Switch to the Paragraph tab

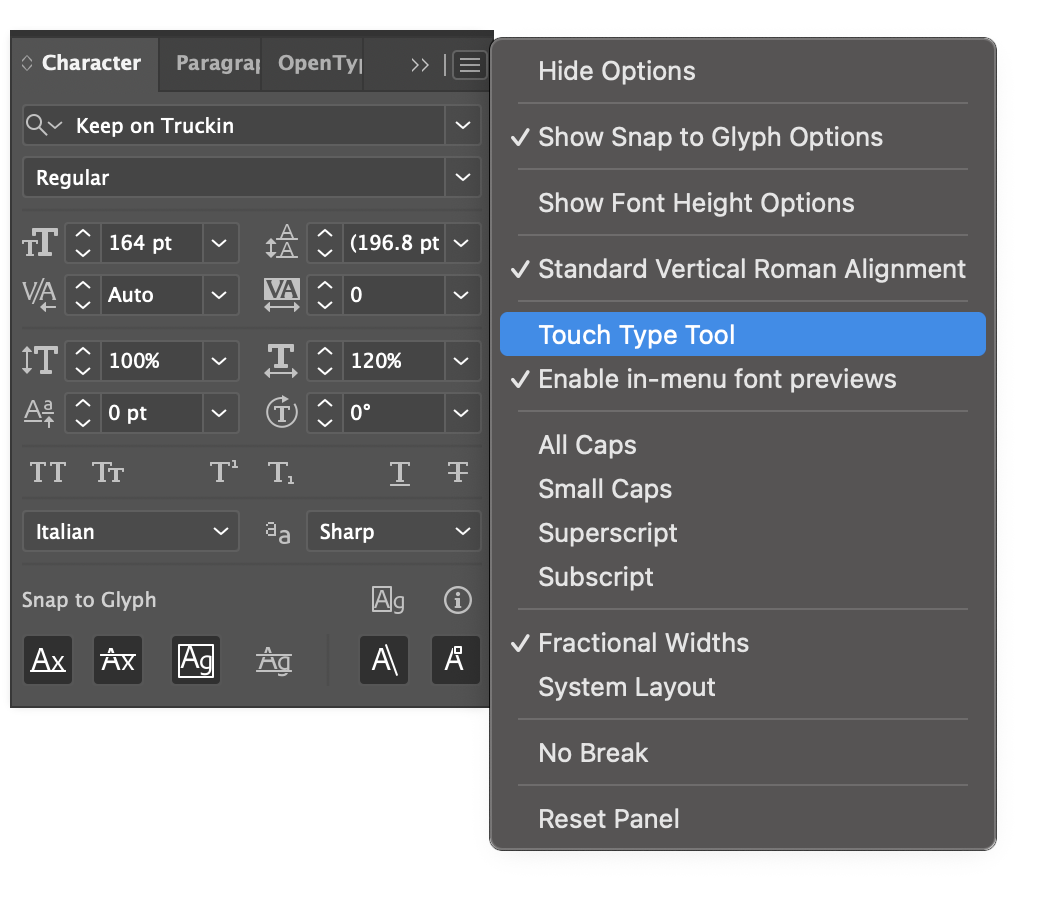[x=213, y=63]
